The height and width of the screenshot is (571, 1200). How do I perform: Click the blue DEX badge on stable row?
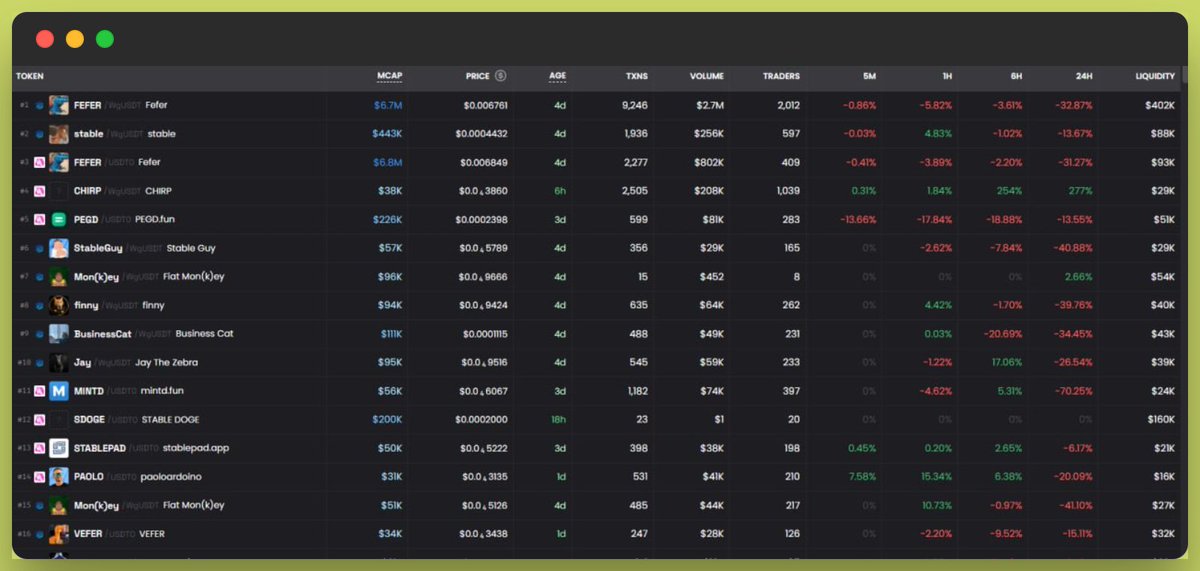(40, 134)
